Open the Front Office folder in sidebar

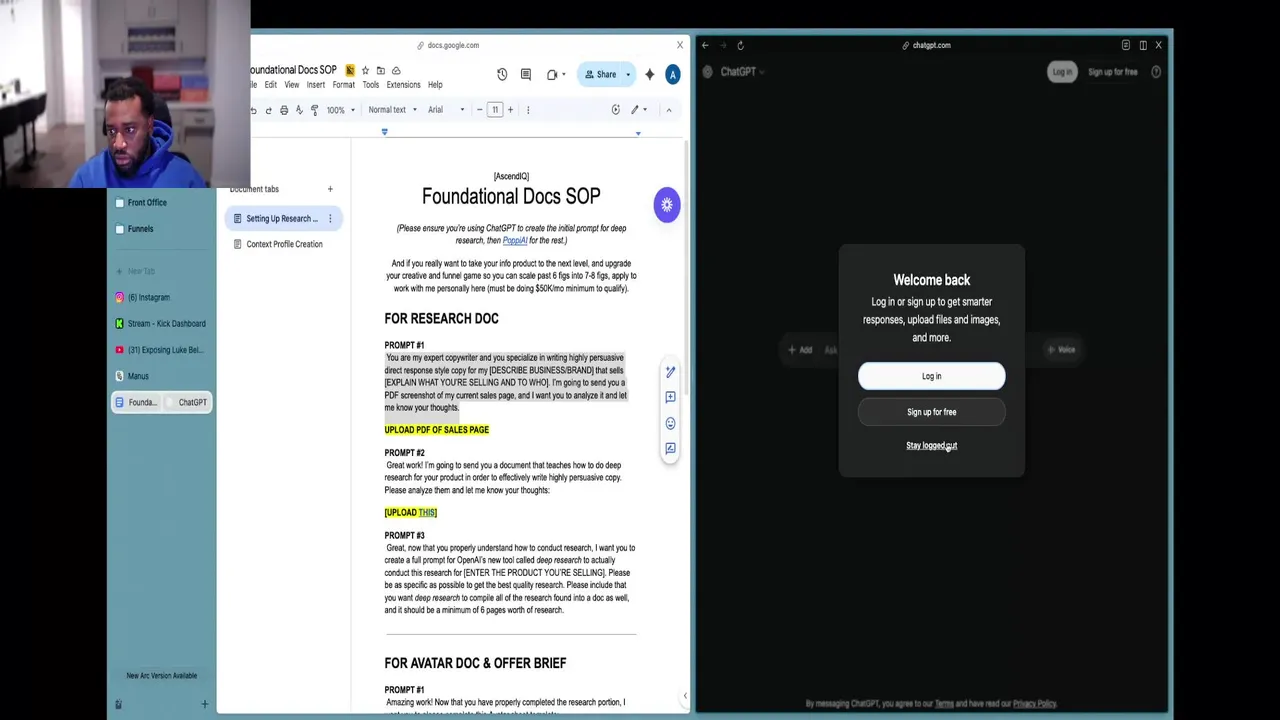[161, 202]
